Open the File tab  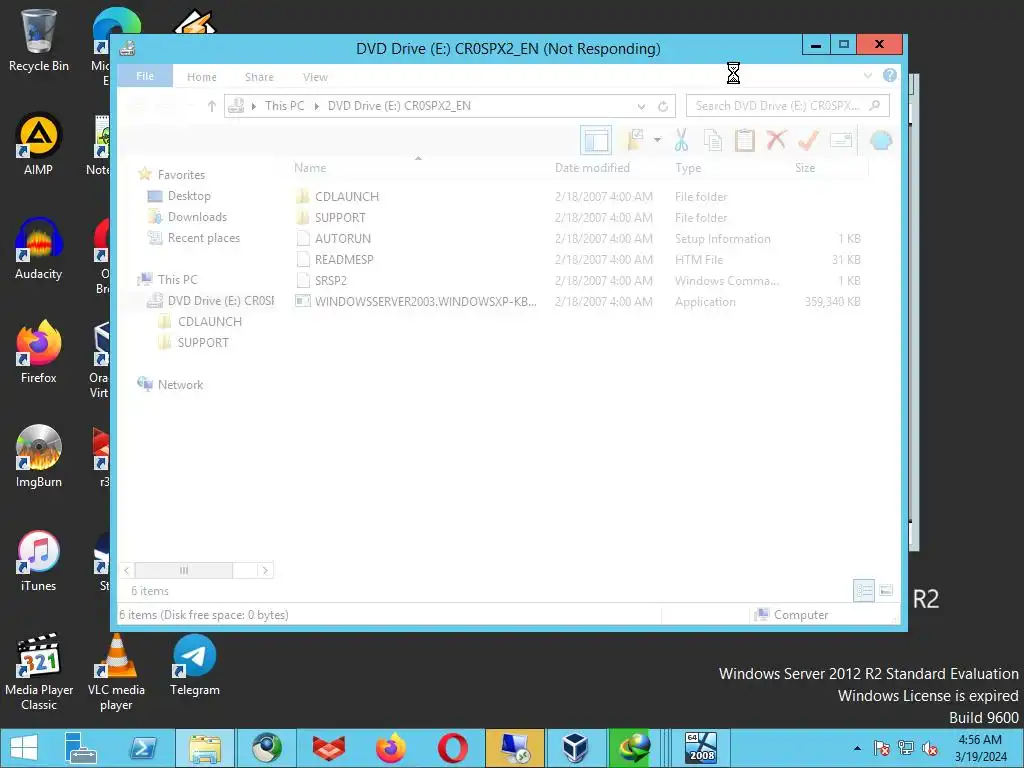pyautogui.click(x=145, y=76)
